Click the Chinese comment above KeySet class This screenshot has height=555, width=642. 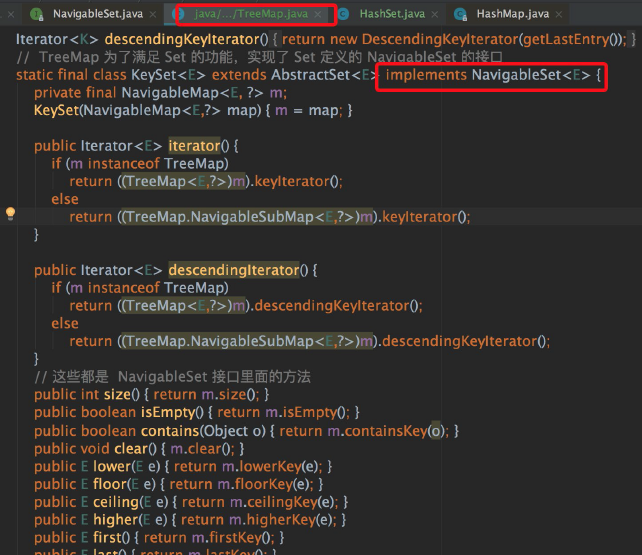pyautogui.click(x=260, y=57)
